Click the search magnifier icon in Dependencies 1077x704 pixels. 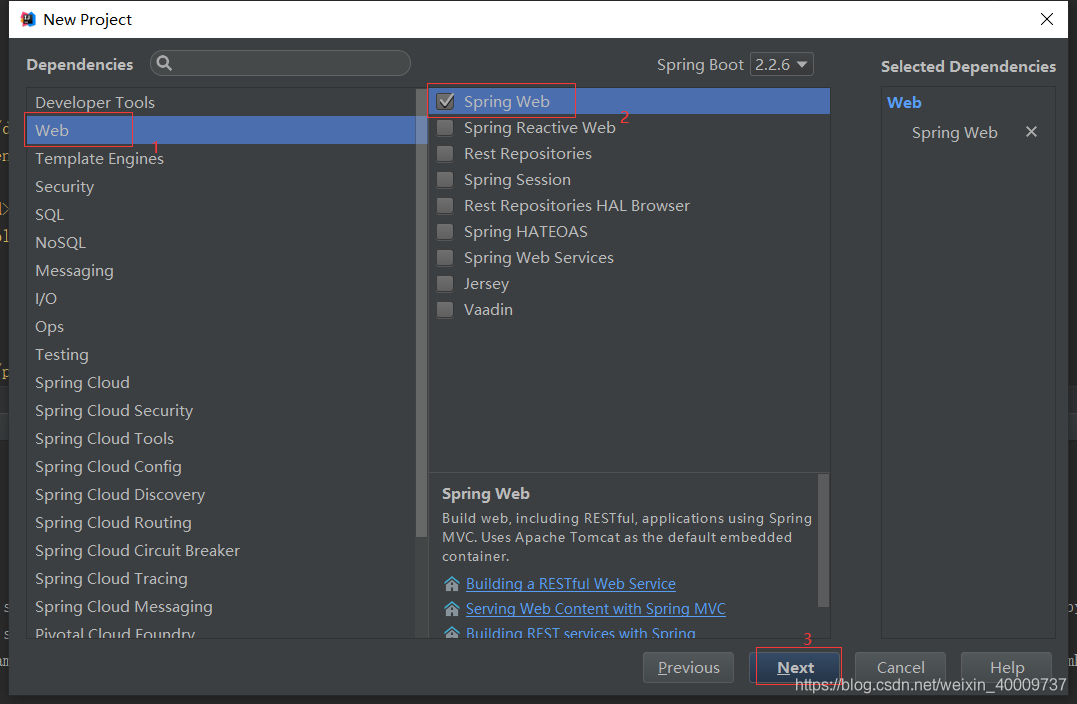coord(164,63)
